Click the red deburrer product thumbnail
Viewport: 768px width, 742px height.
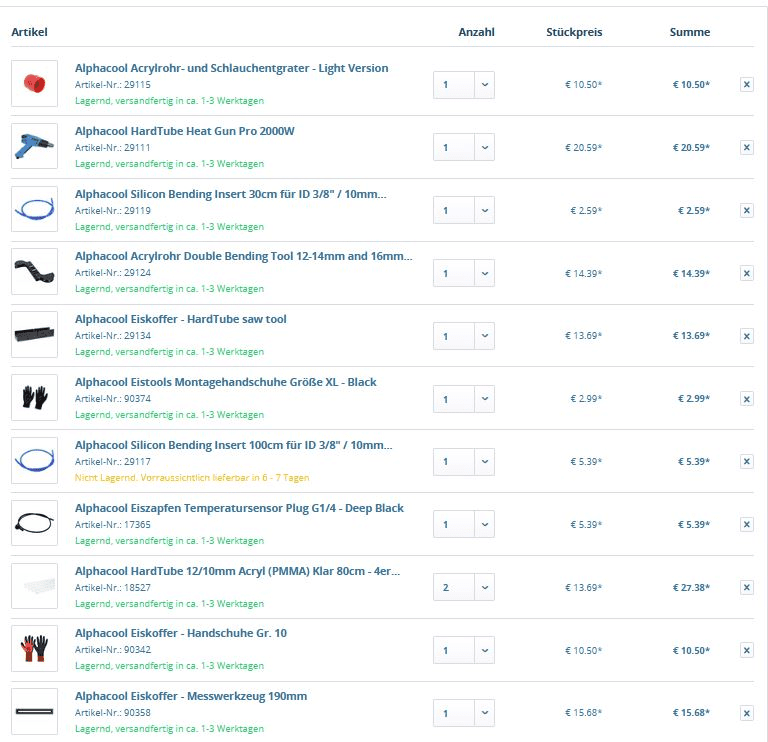(x=34, y=84)
